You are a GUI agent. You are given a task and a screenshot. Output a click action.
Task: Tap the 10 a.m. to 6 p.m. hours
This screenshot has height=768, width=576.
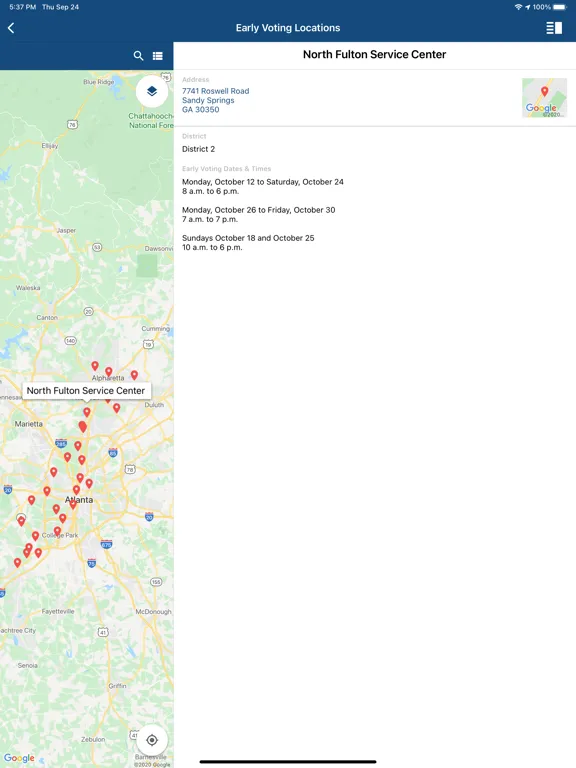coord(212,247)
